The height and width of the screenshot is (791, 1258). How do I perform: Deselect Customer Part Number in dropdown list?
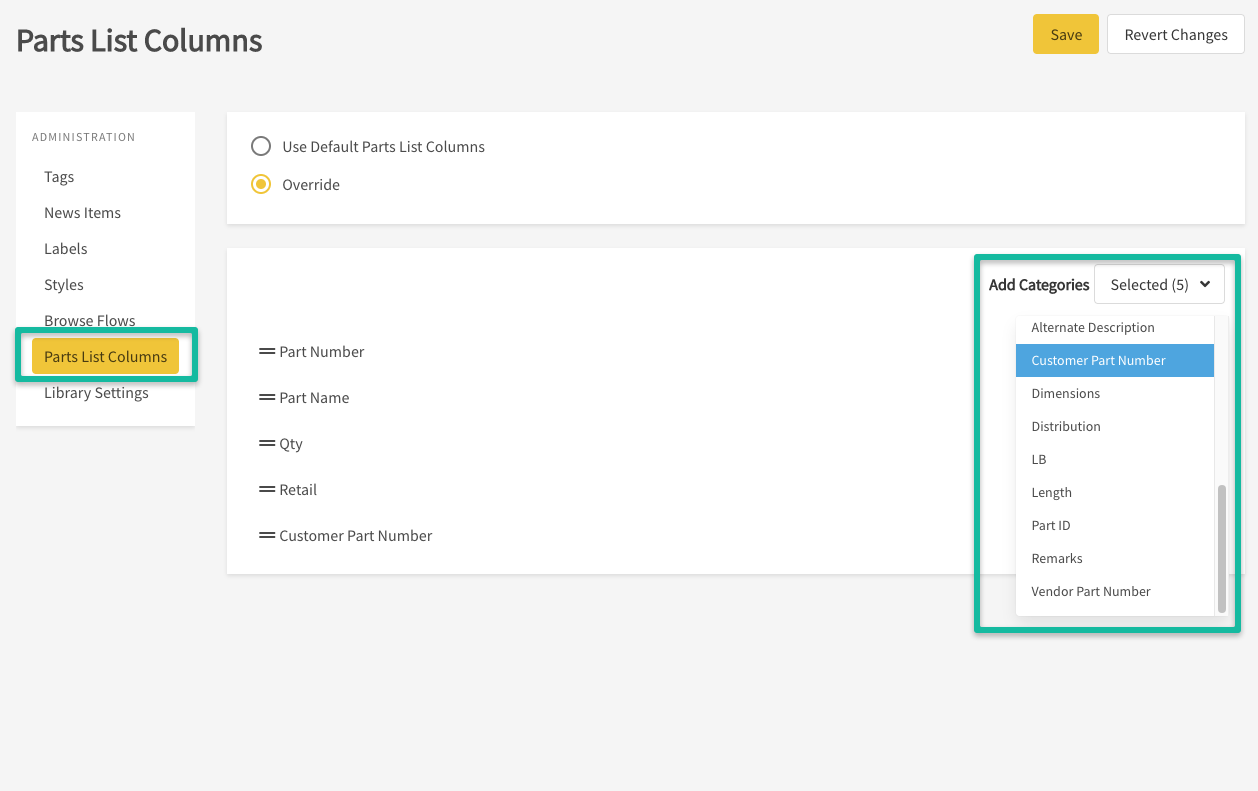pos(1098,360)
